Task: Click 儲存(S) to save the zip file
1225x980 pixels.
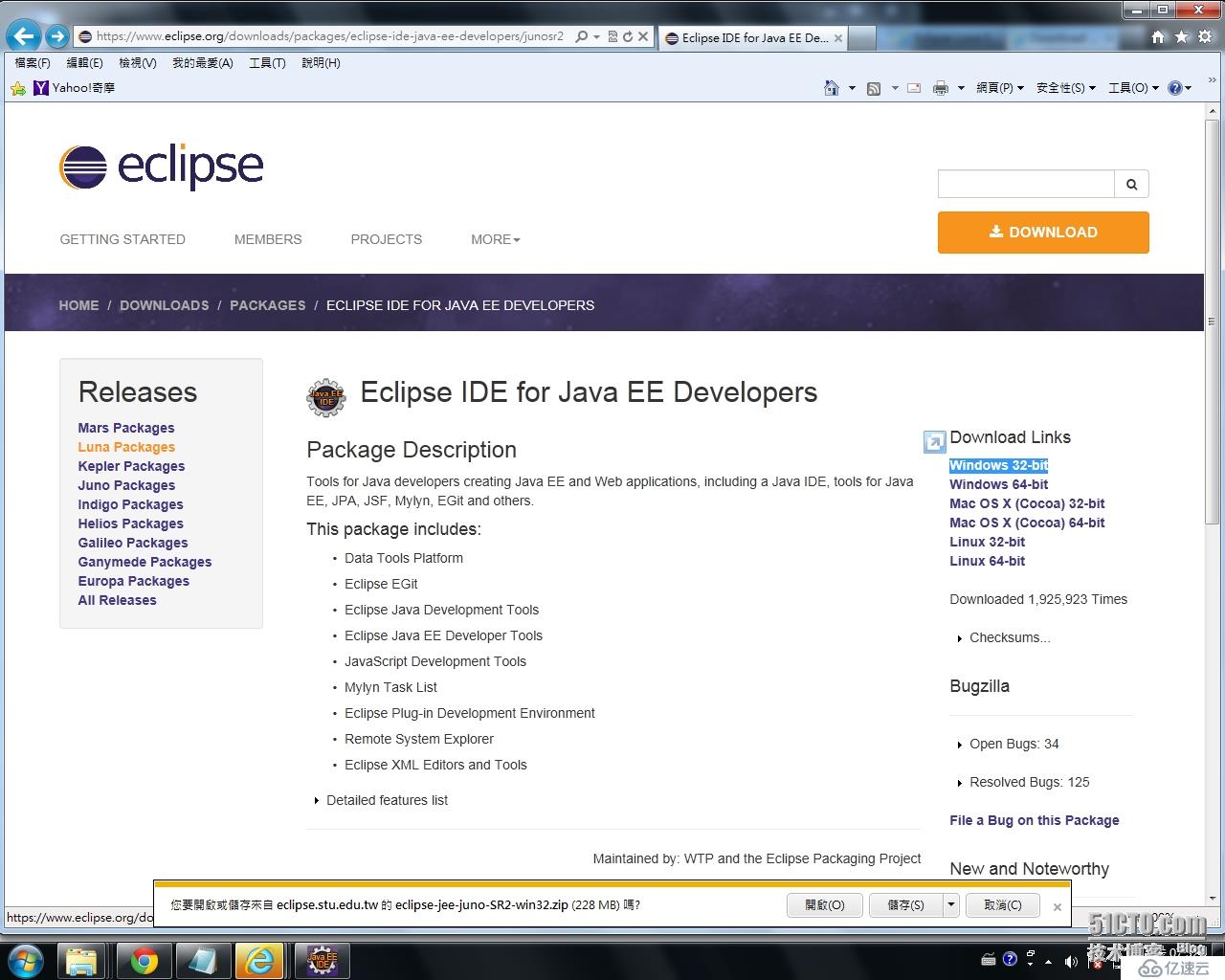Action: coord(906,904)
